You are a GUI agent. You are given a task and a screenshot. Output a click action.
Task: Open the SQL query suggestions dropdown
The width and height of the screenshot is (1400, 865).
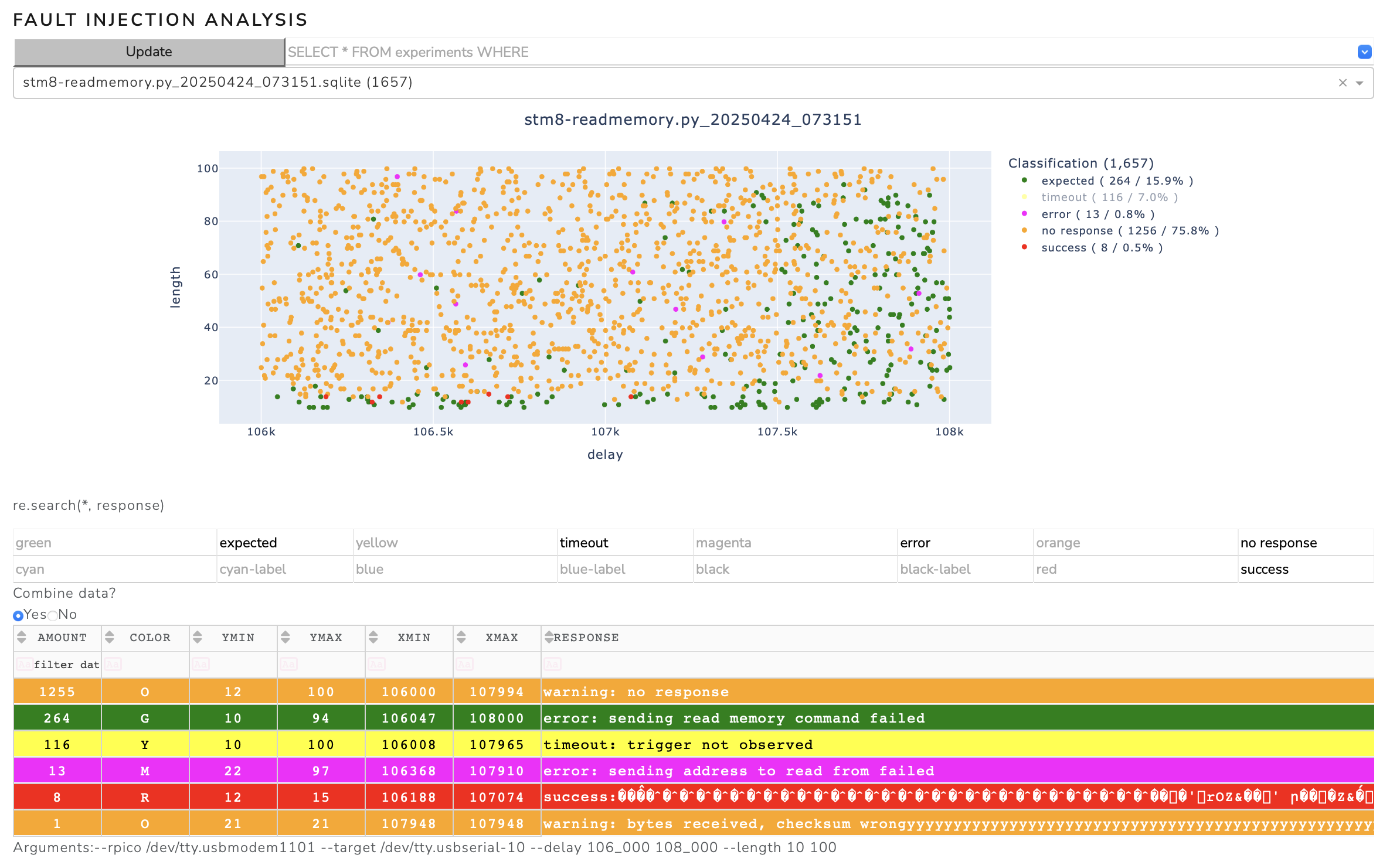(x=1364, y=52)
